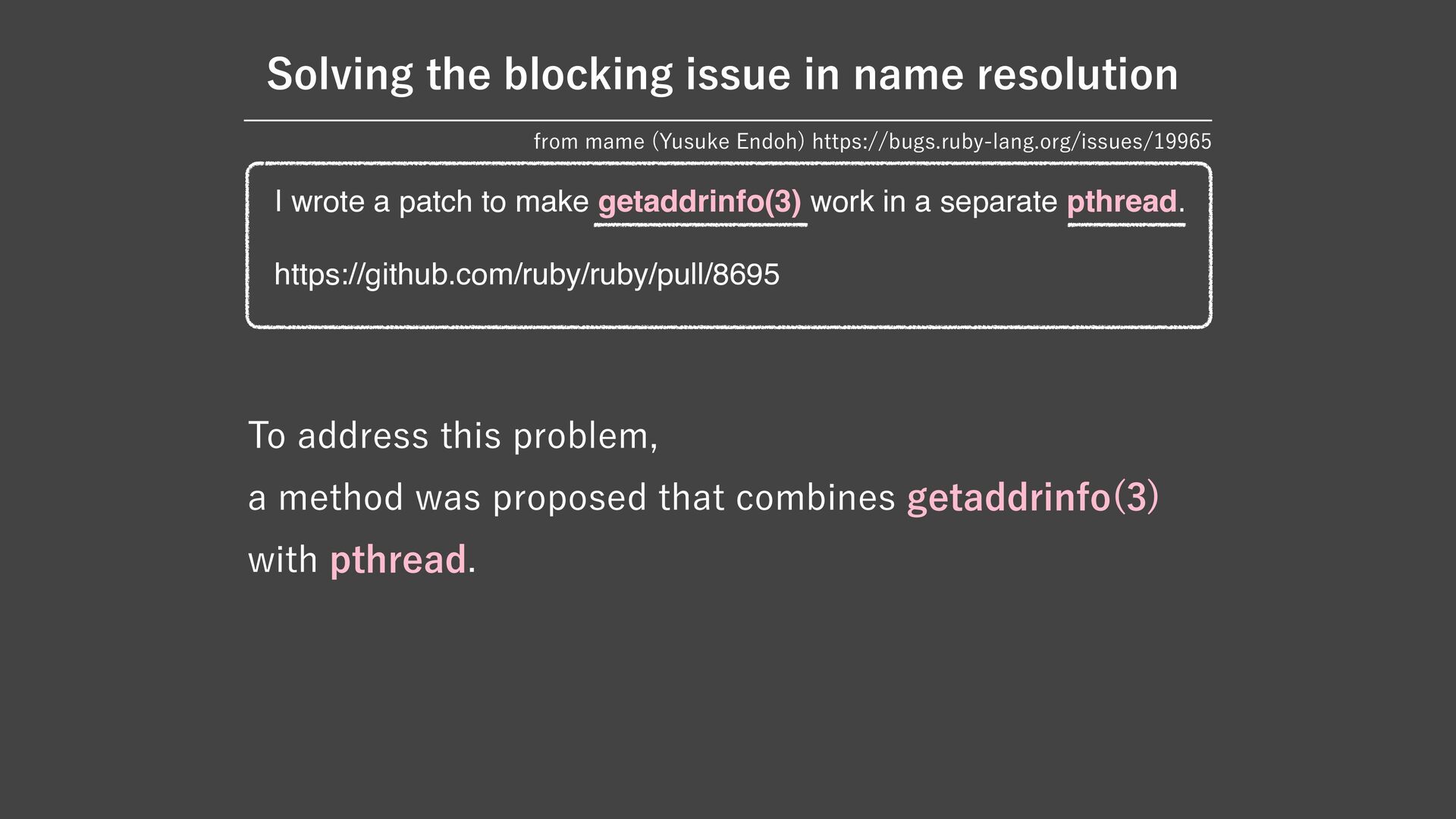
Task: Click the word "Solving" in the title
Action: (340, 75)
